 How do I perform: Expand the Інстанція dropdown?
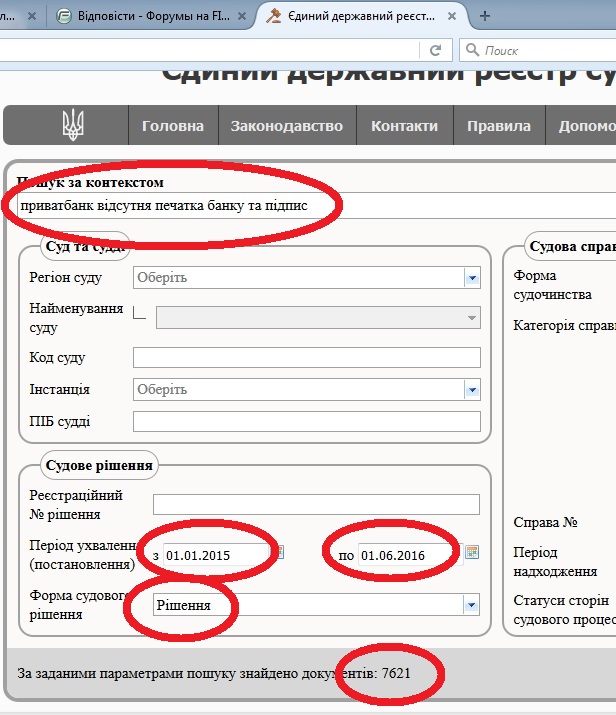click(x=472, y=390)
